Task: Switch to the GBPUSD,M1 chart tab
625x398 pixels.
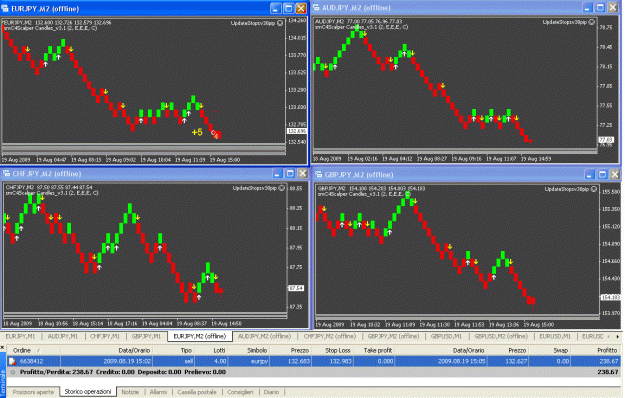Action: coord(446,336)
